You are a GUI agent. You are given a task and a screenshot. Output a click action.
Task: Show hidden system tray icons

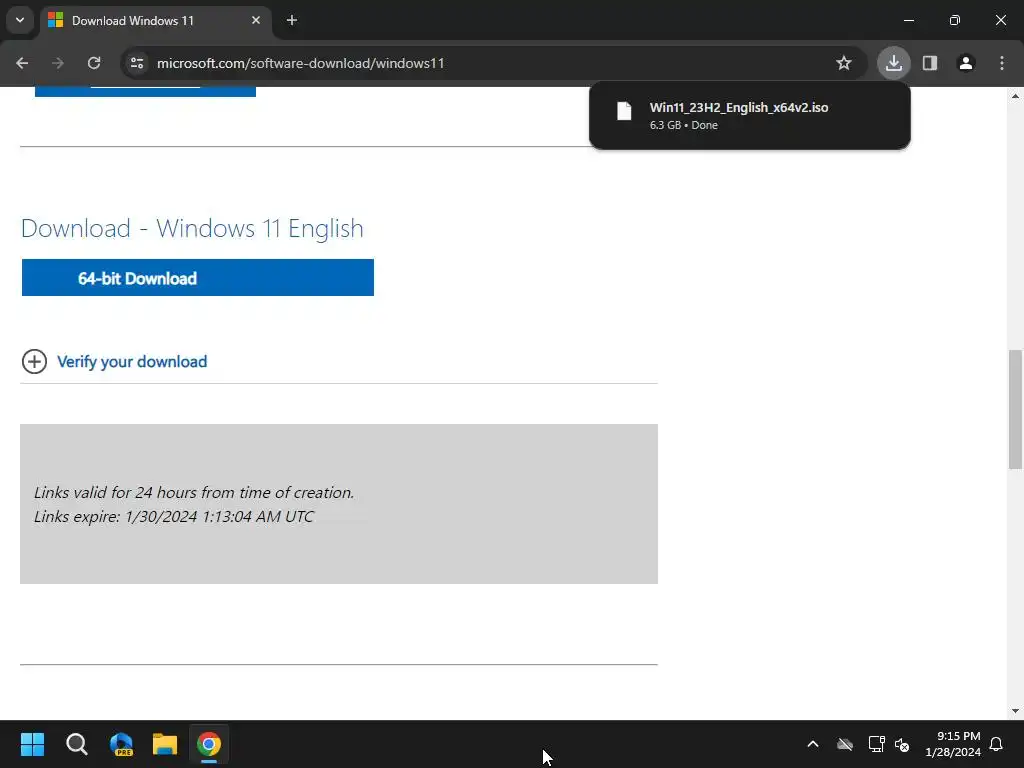[813, 744]
